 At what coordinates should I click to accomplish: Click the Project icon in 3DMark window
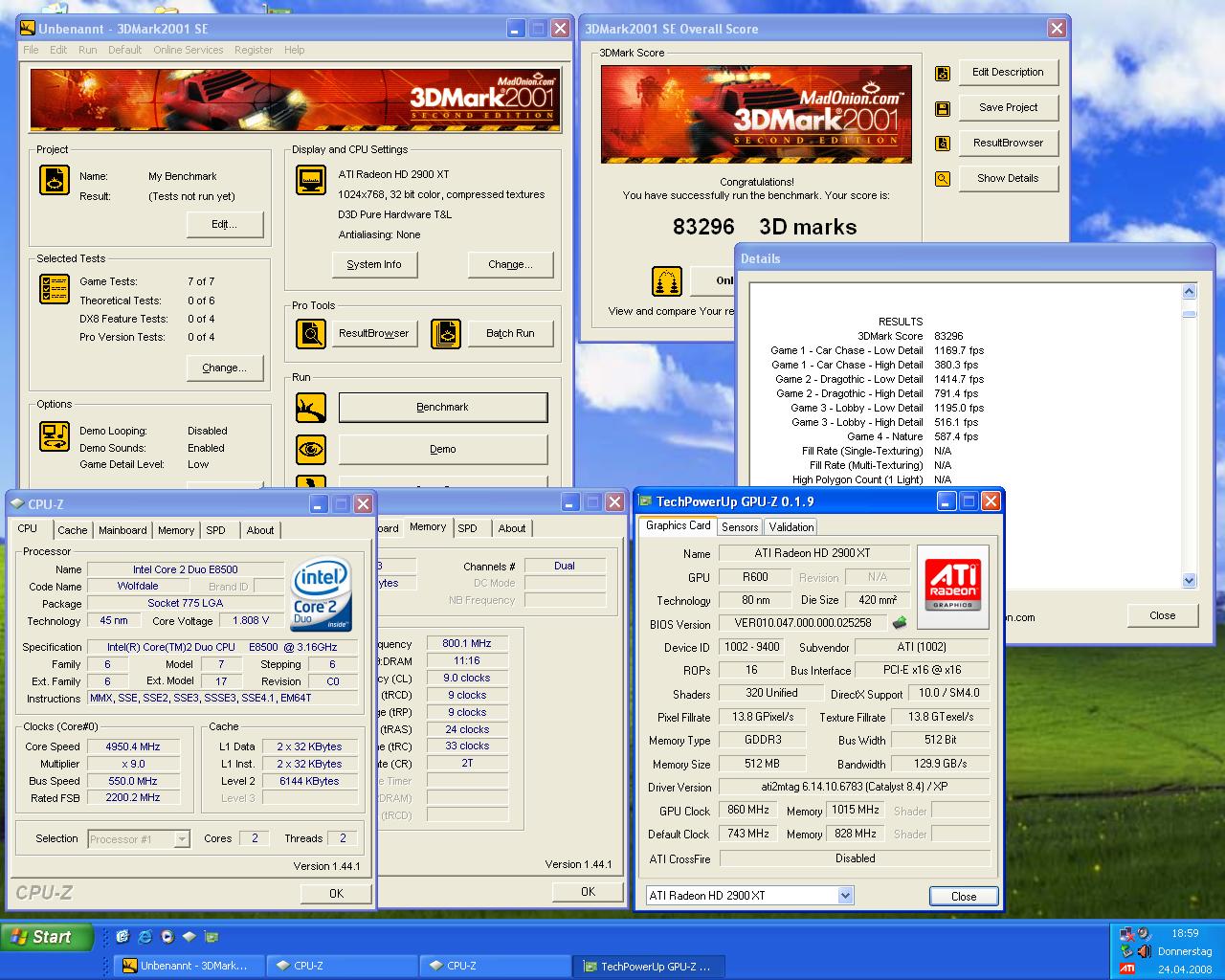pos(54,180)
